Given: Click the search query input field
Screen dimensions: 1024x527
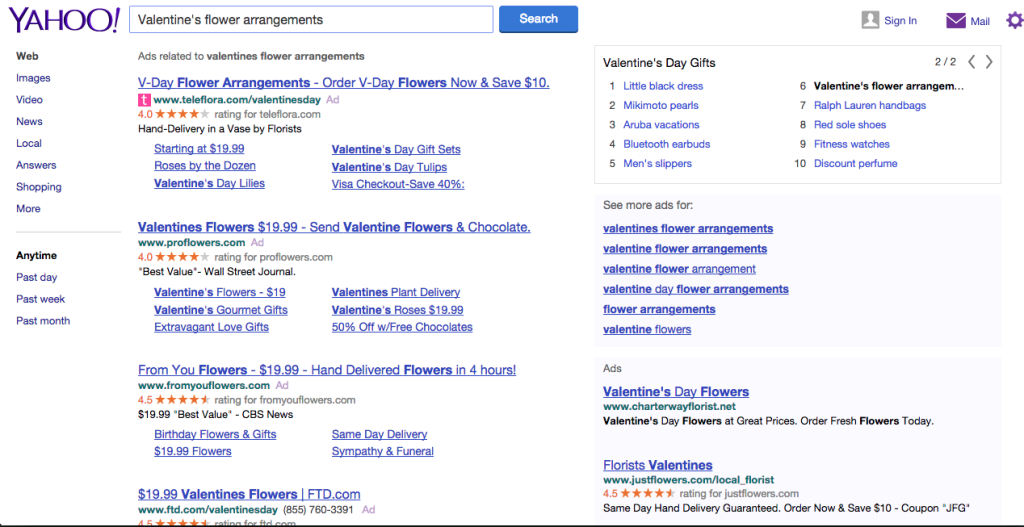Looking at the screenshot, I should [312, 20].
